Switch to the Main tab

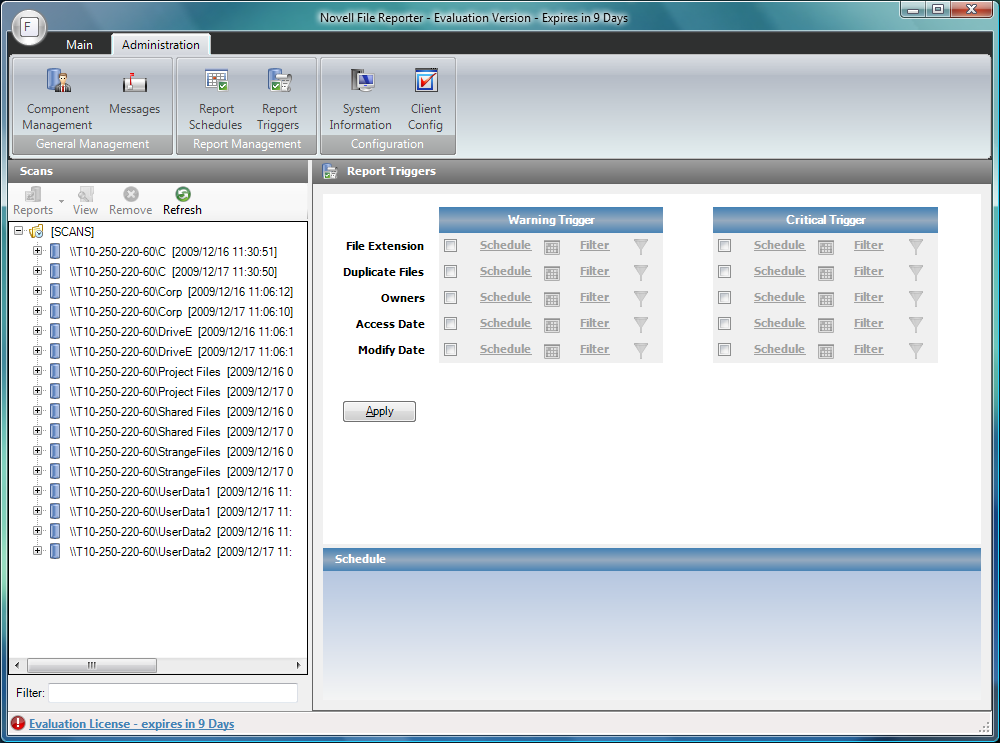coord(79,45)
